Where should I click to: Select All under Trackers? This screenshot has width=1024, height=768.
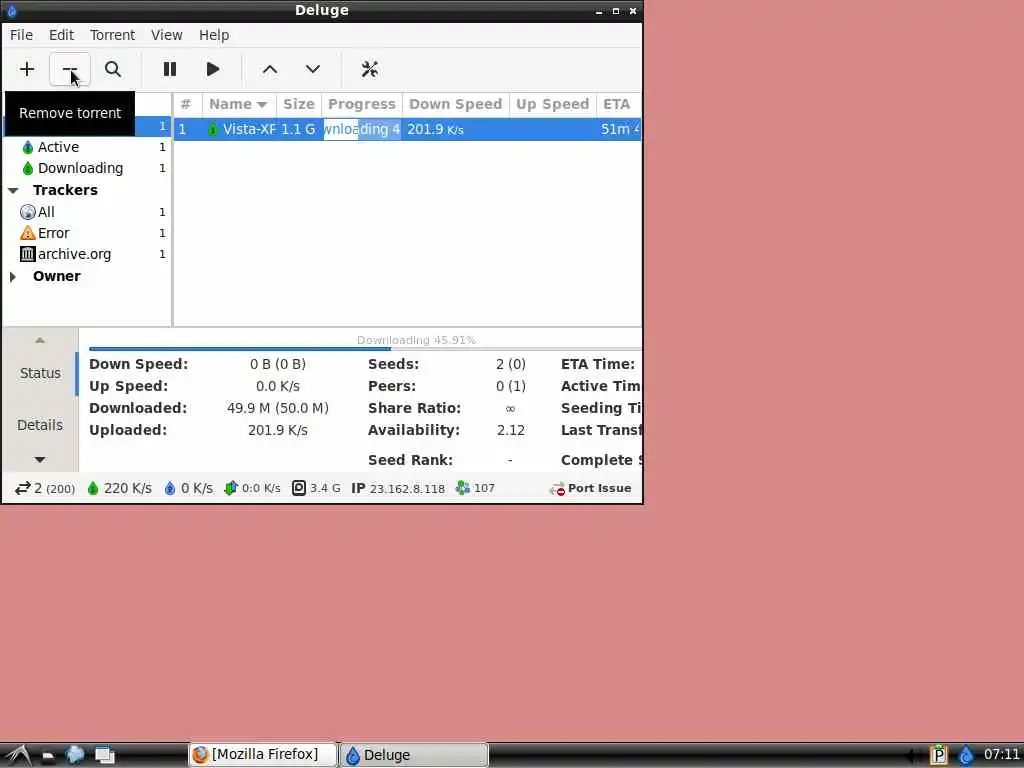(87, 212)
